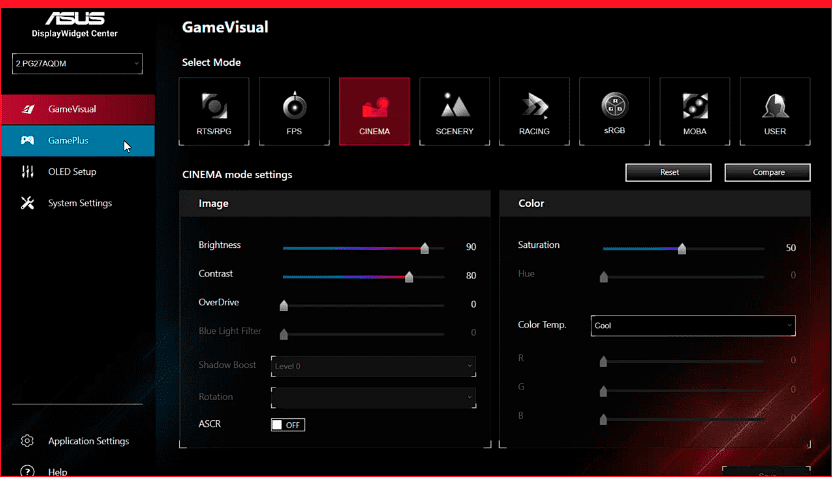Choose the FPS mode tile
The width and height of the screenshot is (832, 477).
click(294, 111)
